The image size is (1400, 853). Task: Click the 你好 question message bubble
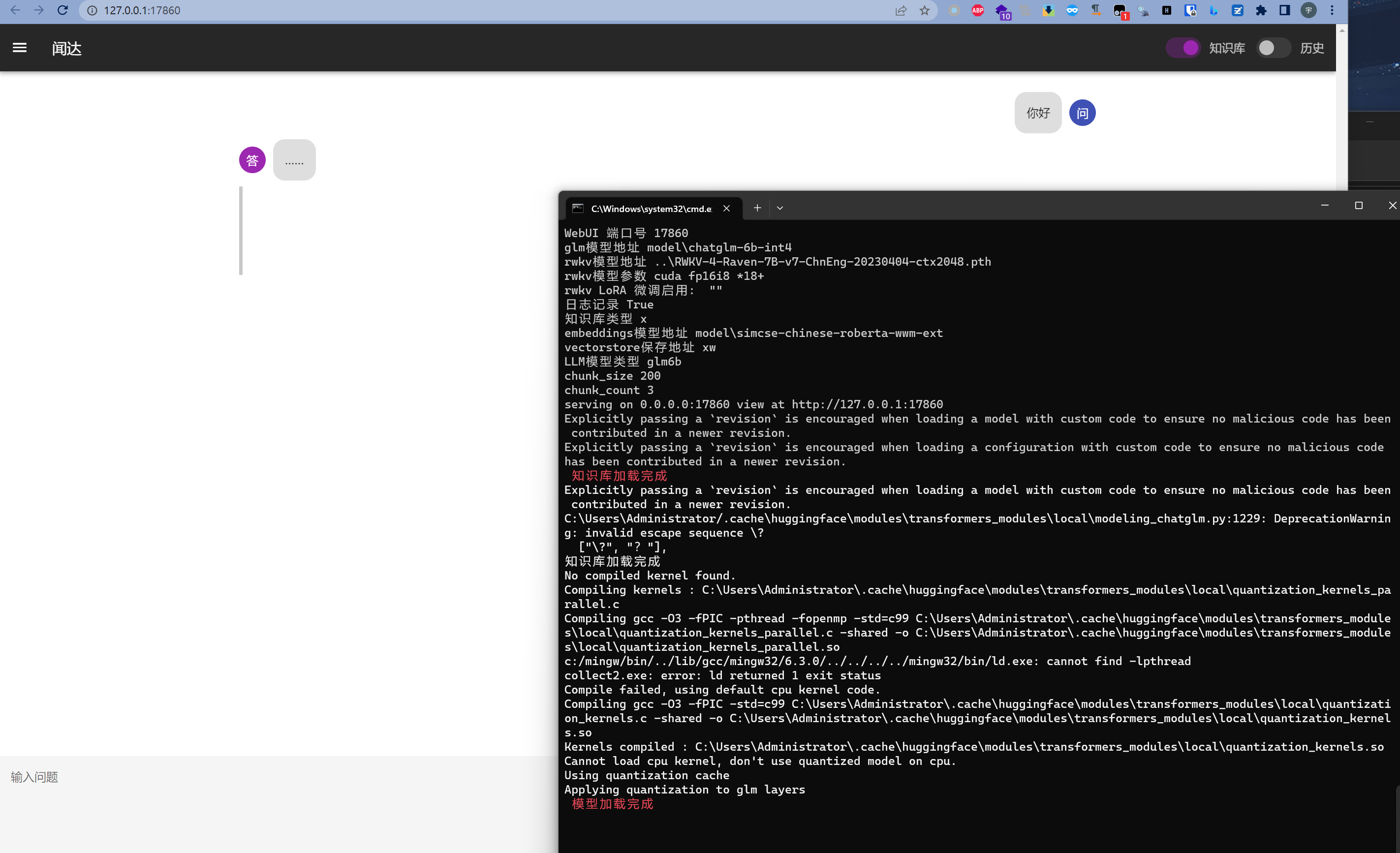click(x=1037, y=113)
